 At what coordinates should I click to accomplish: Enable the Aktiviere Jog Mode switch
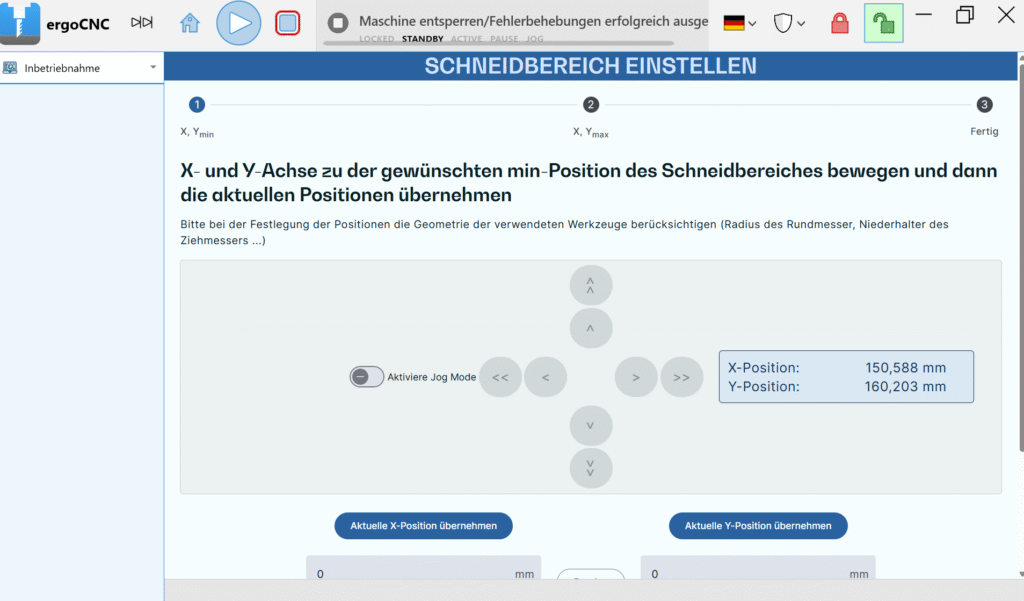coord(366,377)
